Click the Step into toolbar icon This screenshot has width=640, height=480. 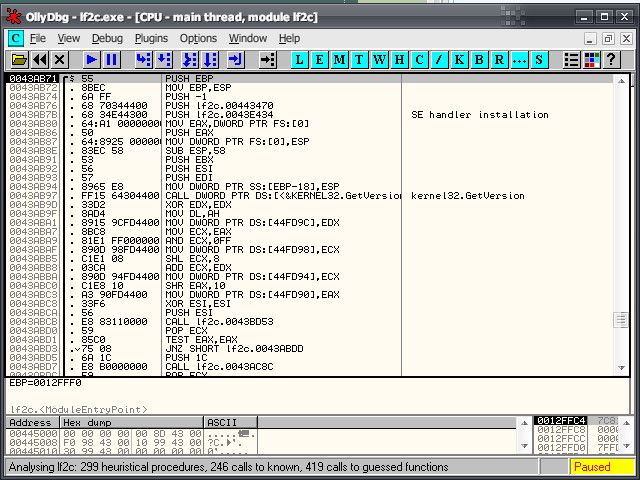(143, 60)
